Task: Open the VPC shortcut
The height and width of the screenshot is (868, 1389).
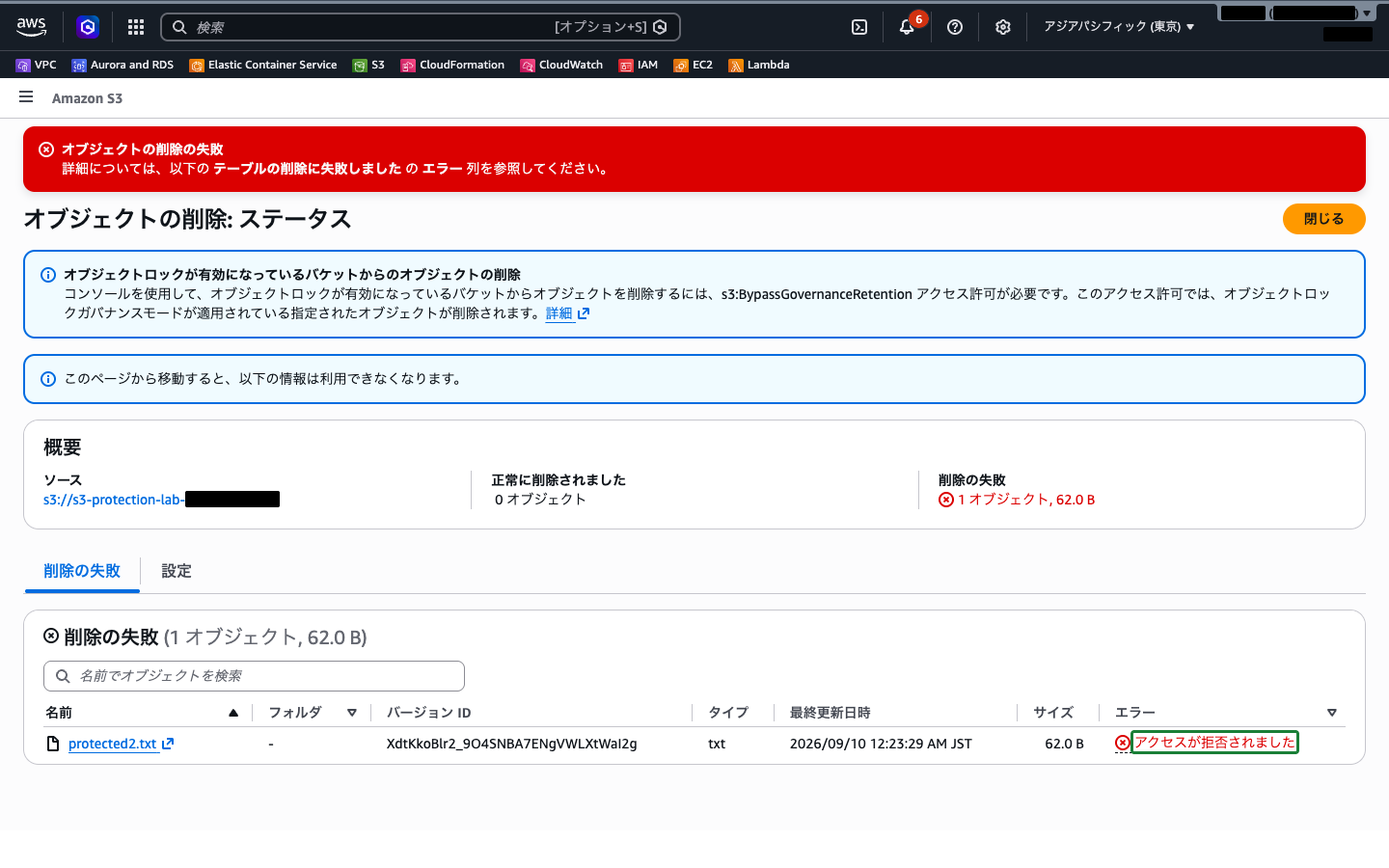Action: point(37,65)
